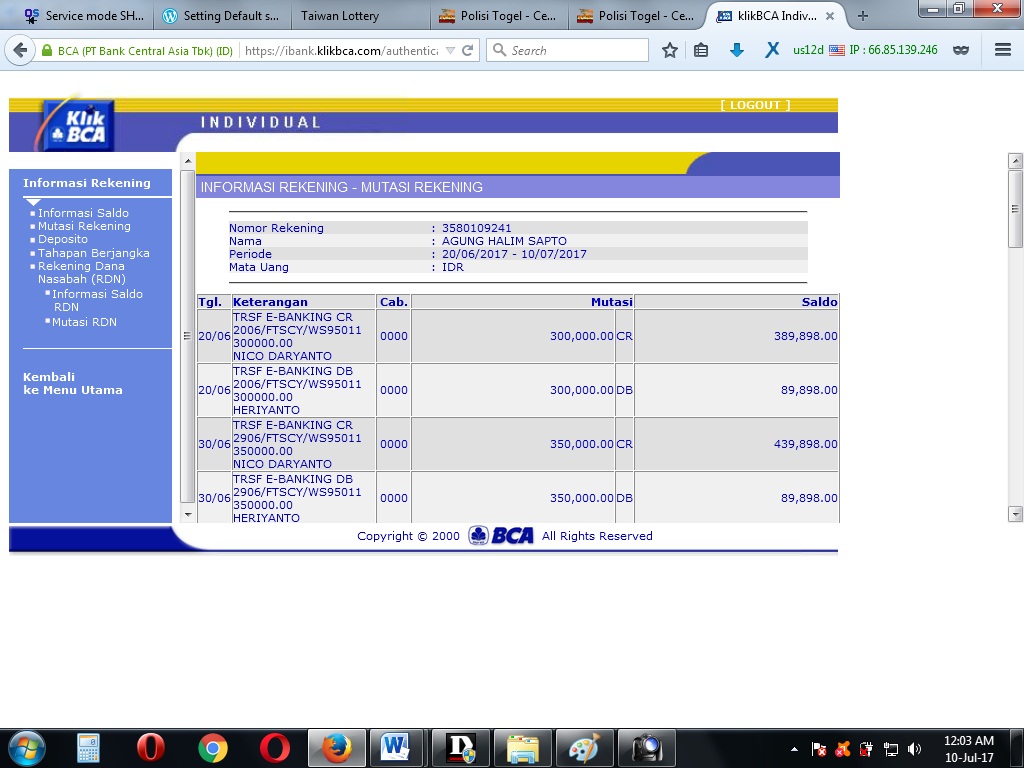Open the URL bar history dropdown arrow
The image size is (1024, 768).
[x=450, y=50]
